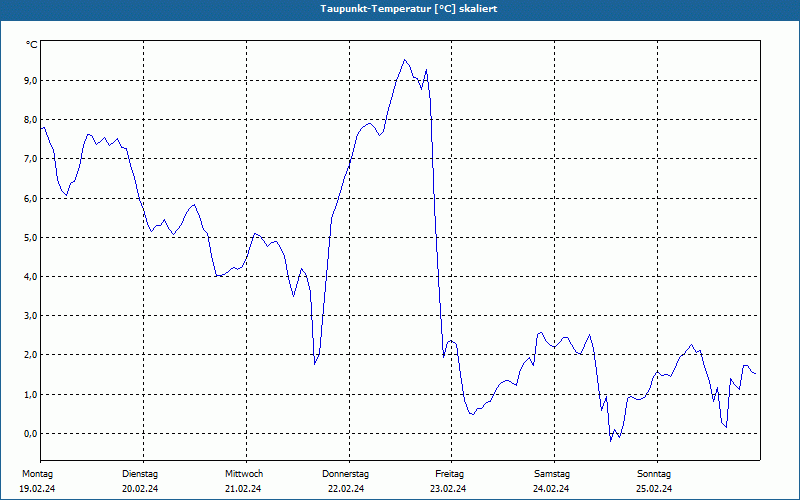The image size is (800, 500).
Task: Click the Sonntag day label
Action: (x=654, y=474)
